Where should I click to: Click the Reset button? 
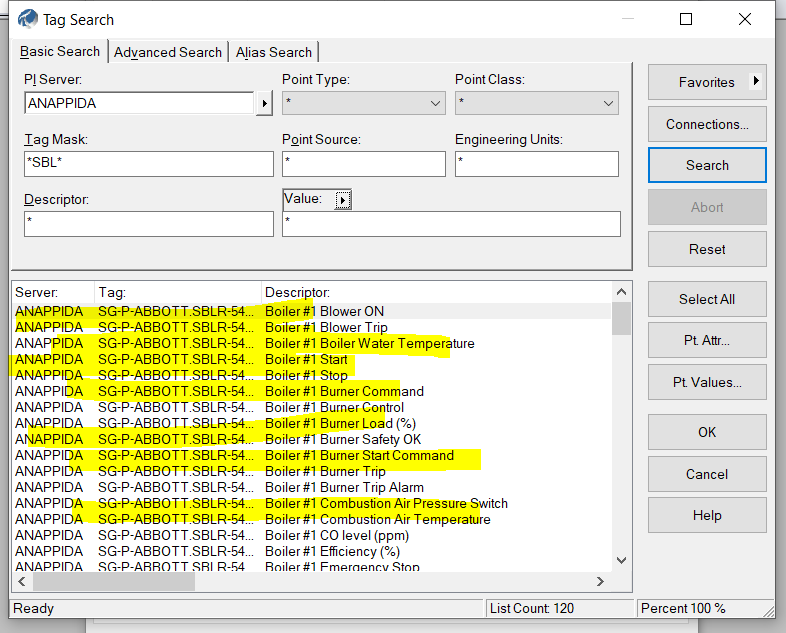click(x=707, y=249)
